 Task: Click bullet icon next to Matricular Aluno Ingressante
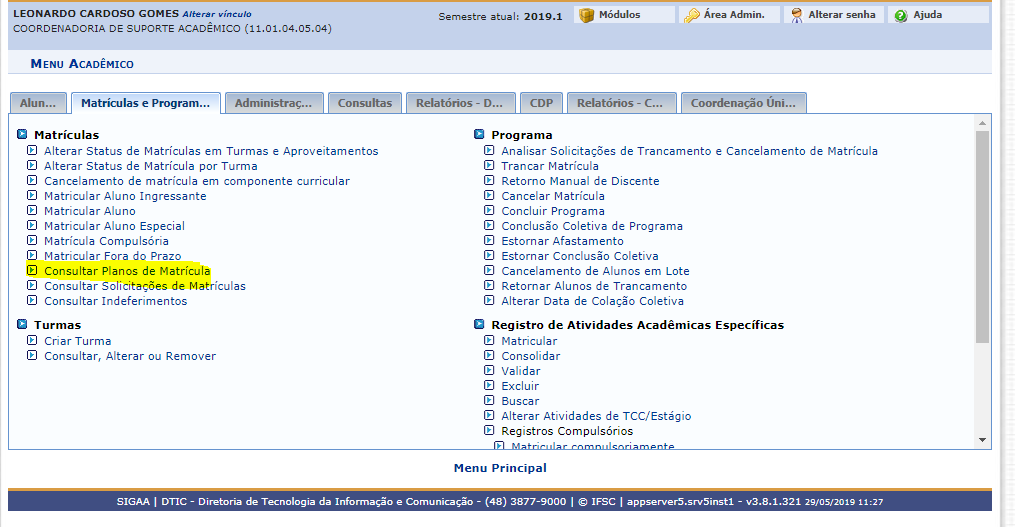(32, 195)
